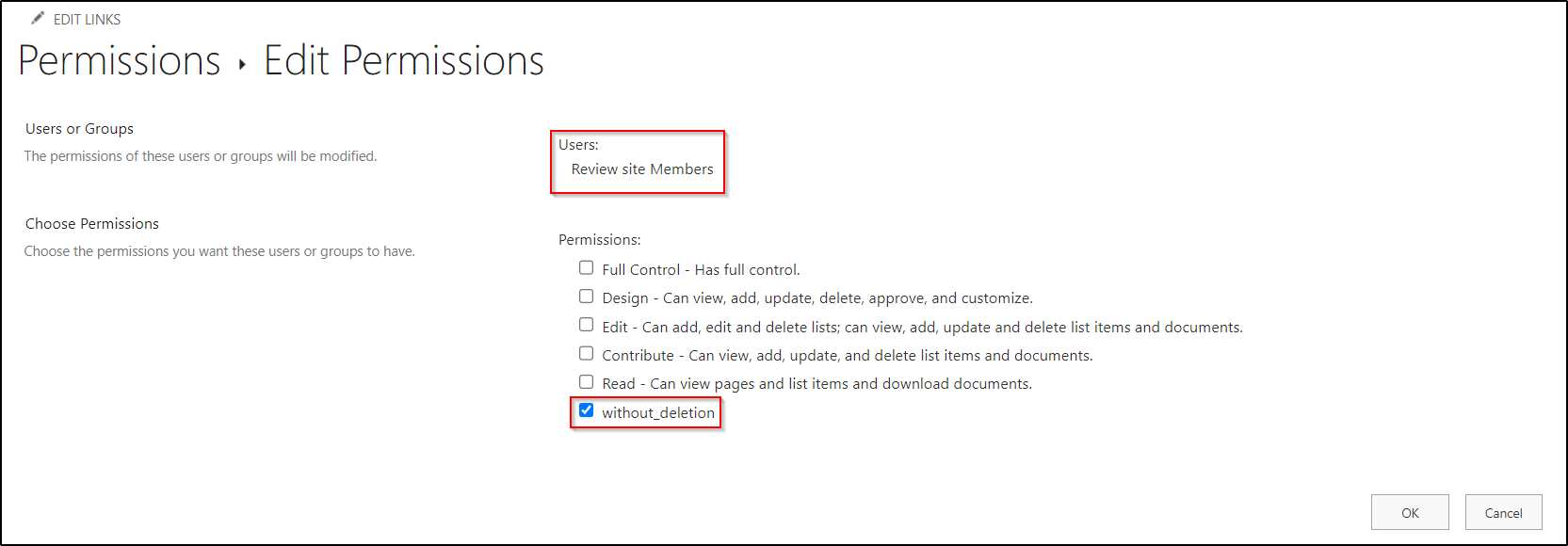Check the Contribute permission level

tap(586, 353)
